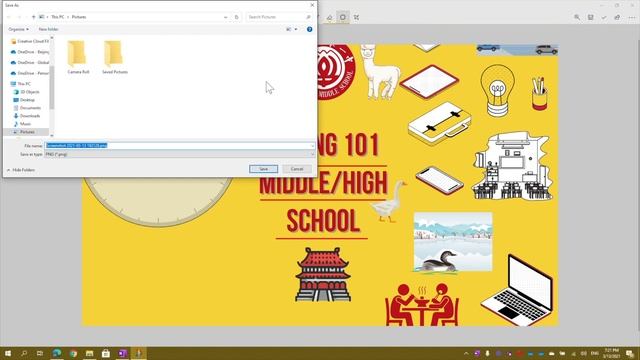640x360 pixels.
Task: Open taskbar Search
Action: (24, 353)
